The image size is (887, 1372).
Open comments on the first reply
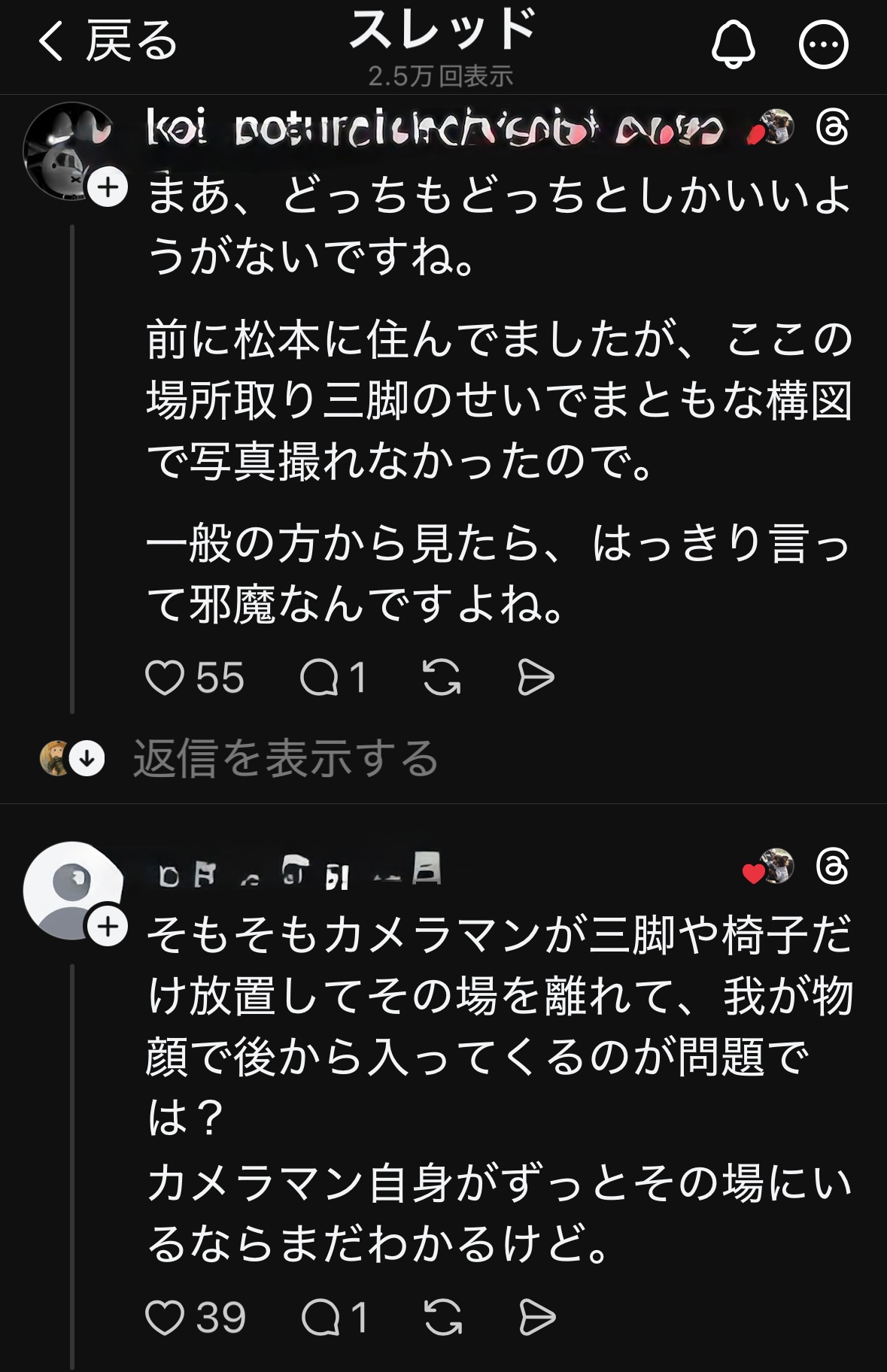pos(319,678)
